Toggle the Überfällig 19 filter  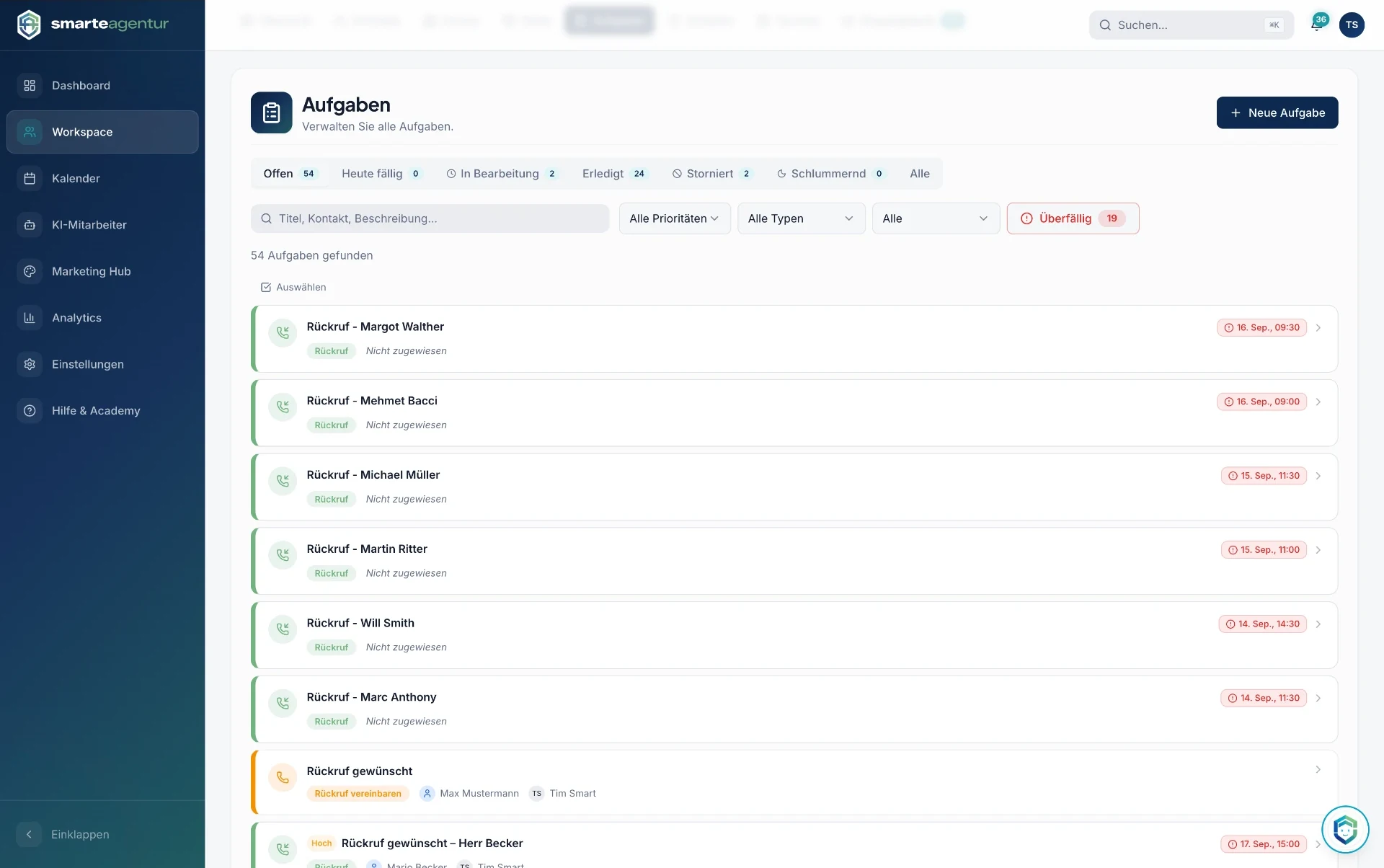click(1073, 218)
